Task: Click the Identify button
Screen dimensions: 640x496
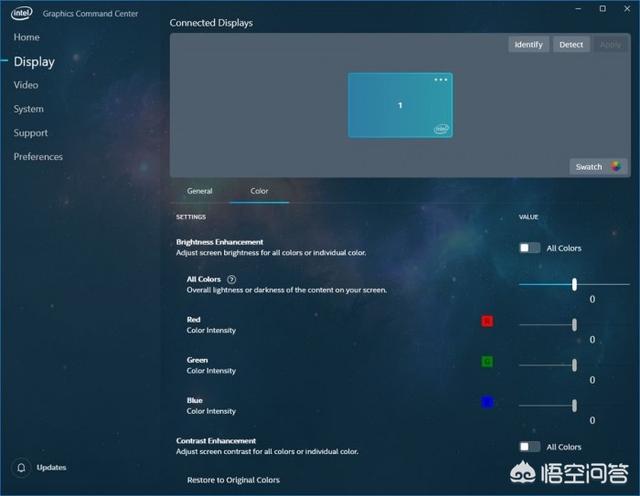Action: [x=529, y=44]
